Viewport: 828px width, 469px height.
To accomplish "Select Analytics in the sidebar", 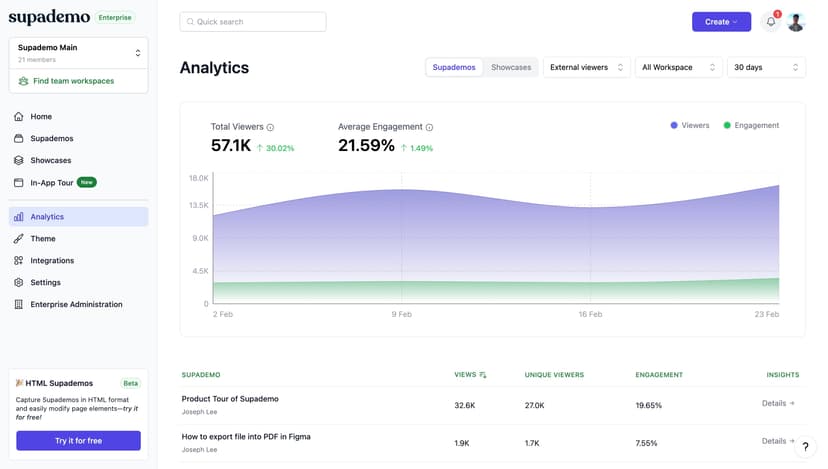I will click(x=78, y=217).
